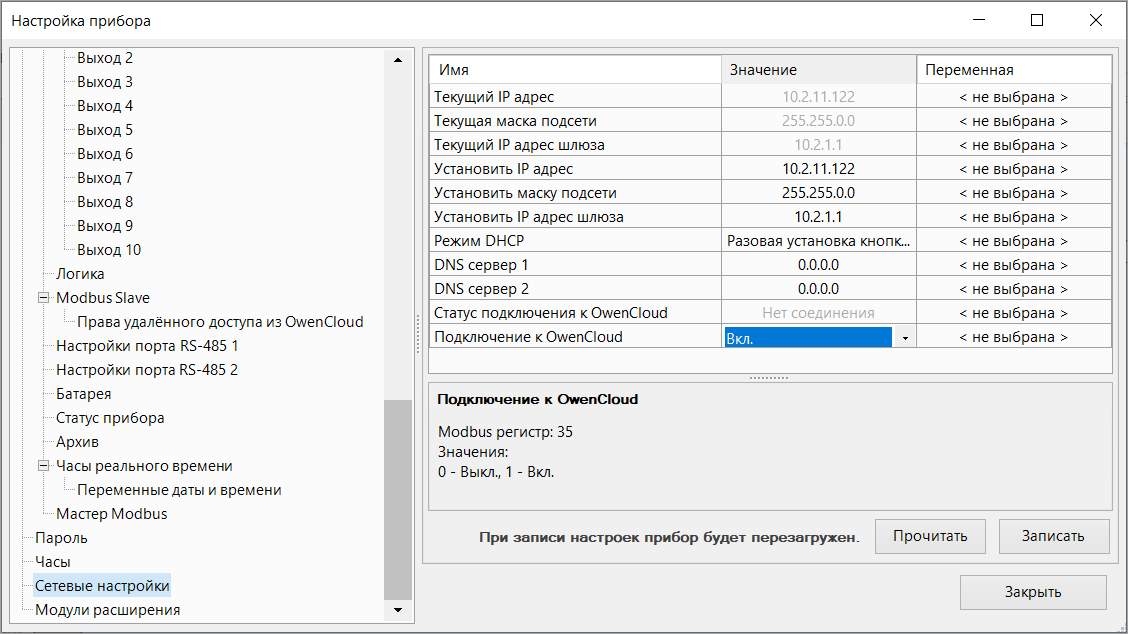The height and width of the screenshot is (634, 1128).
Task: Open Права удалённого доступа из OwenCloud
Action: (220, 322)
